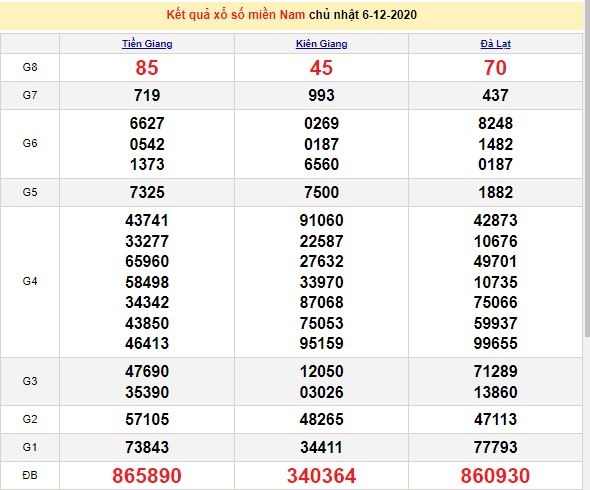Viewport: 590px width, 490px height.
Task: Click the ĐB row label
Action: tap(30, 475)
